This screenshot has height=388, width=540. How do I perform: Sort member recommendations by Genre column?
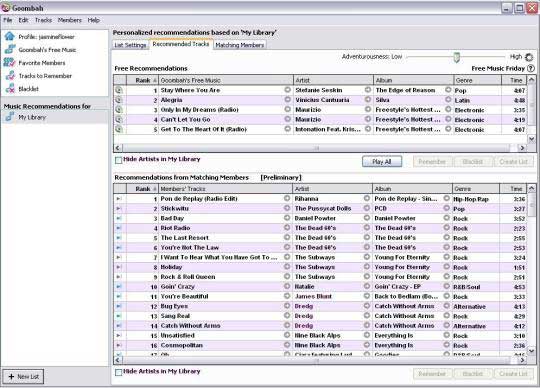pos(476,189)
